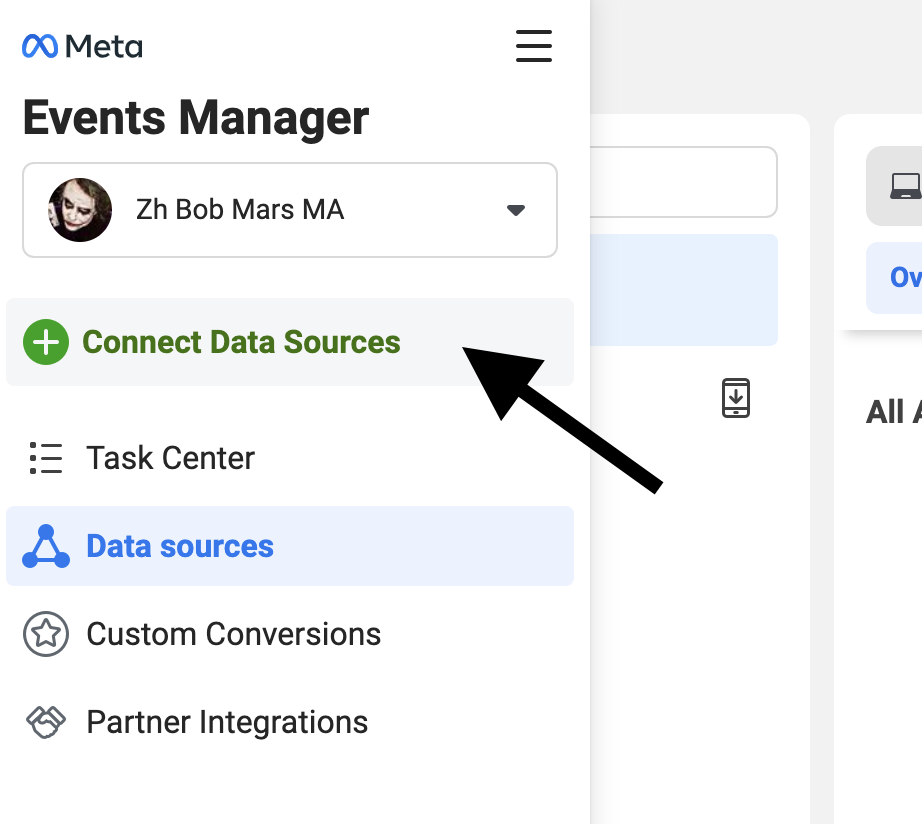Image resolution: width=922 pixels, height=824 pixels.
Task: Click the Partner Integrations handshake icon
Action: coord(46,722)
